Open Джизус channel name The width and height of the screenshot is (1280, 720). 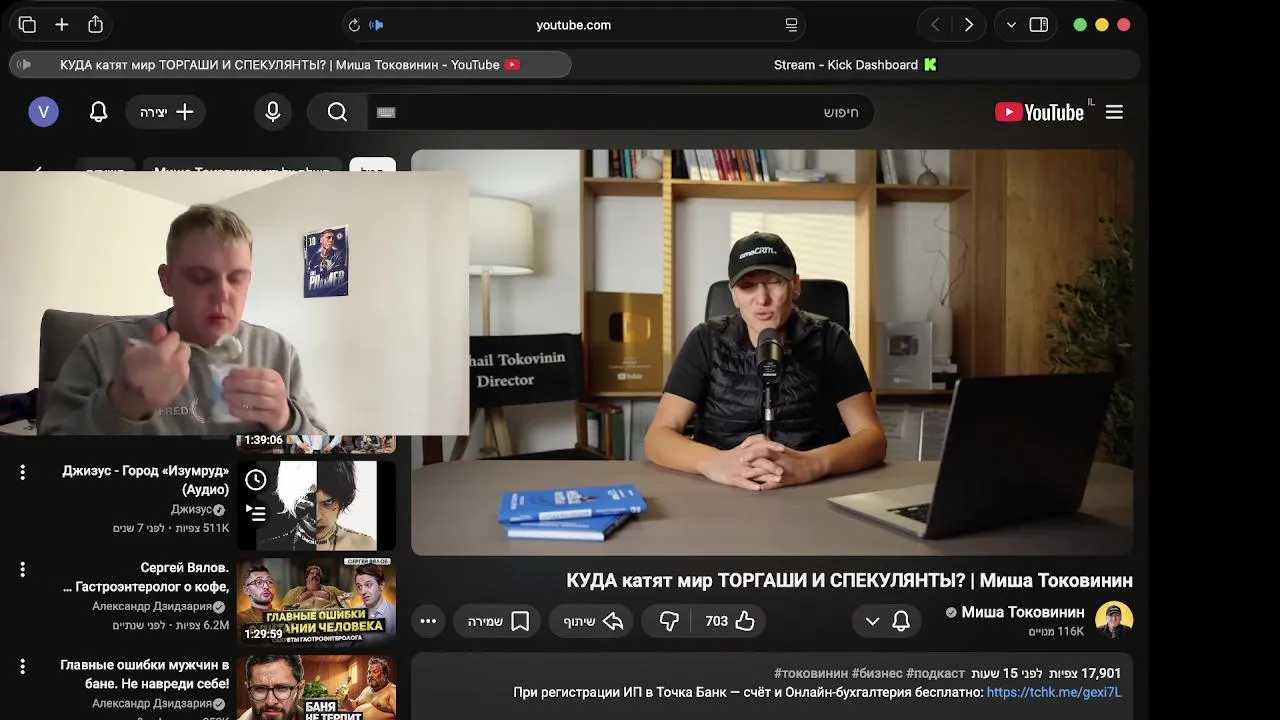(x=190, y=509)
